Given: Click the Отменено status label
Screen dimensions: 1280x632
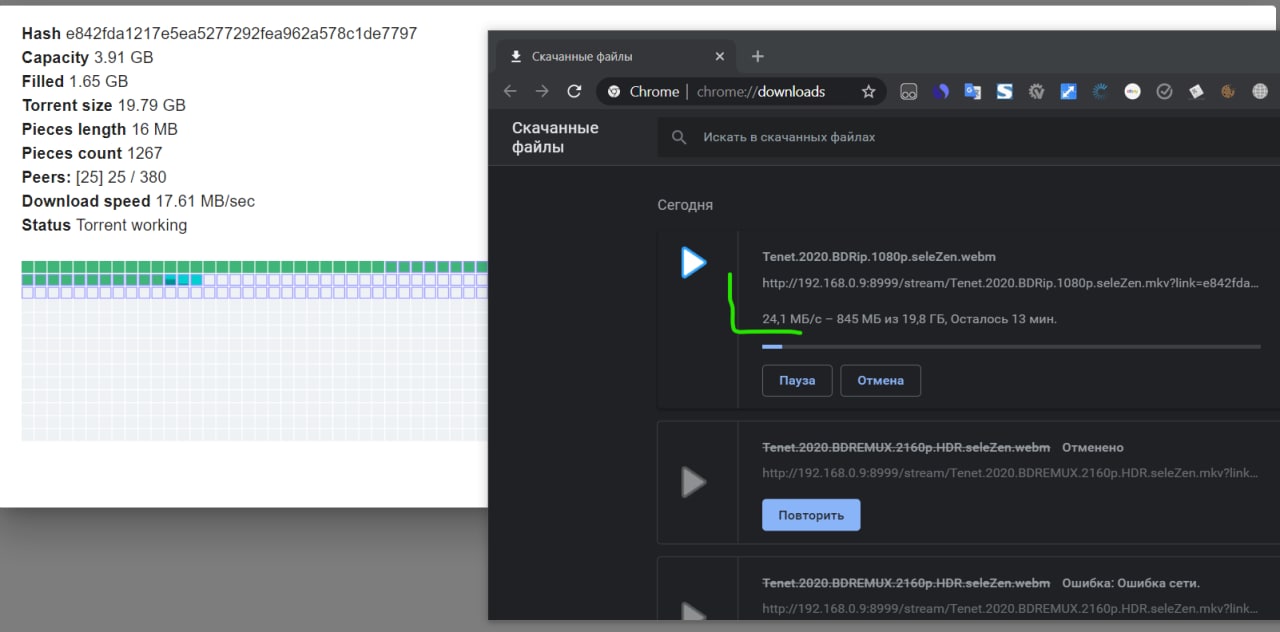Looking at the screenshot, I should coord(1093,447).
